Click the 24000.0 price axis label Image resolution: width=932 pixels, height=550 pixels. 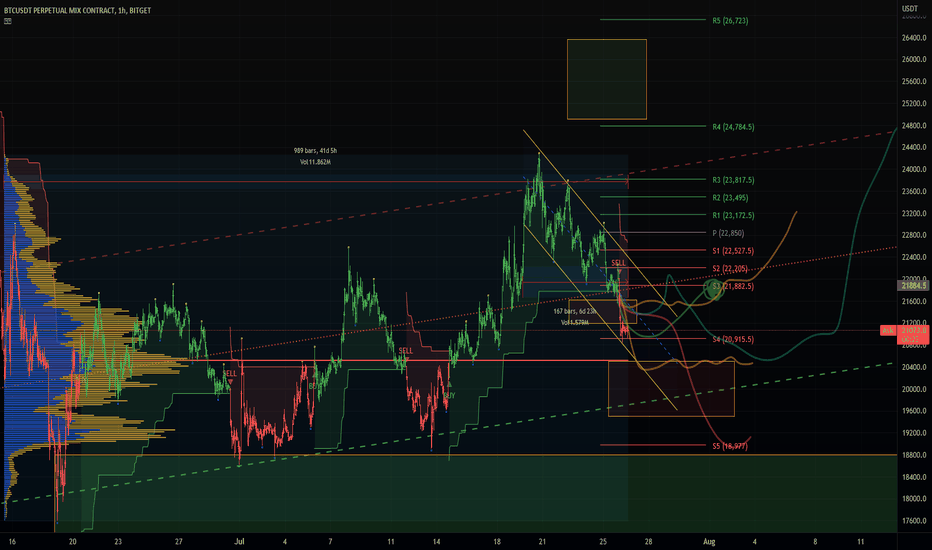(914, 169)
